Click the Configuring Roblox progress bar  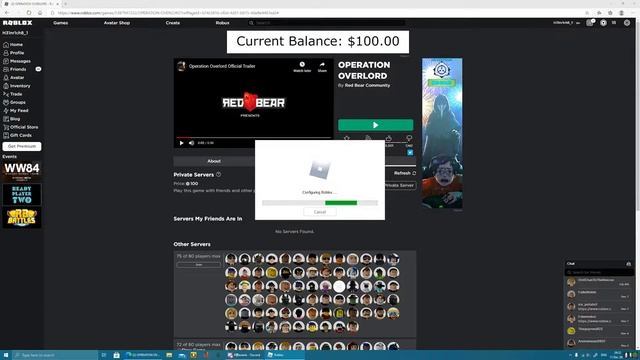320,203
